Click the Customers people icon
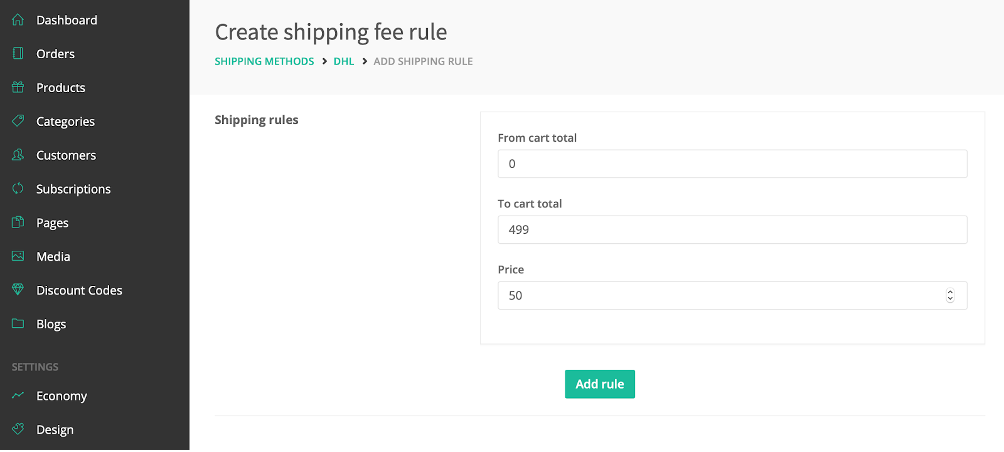 click(x=18, y=155)
